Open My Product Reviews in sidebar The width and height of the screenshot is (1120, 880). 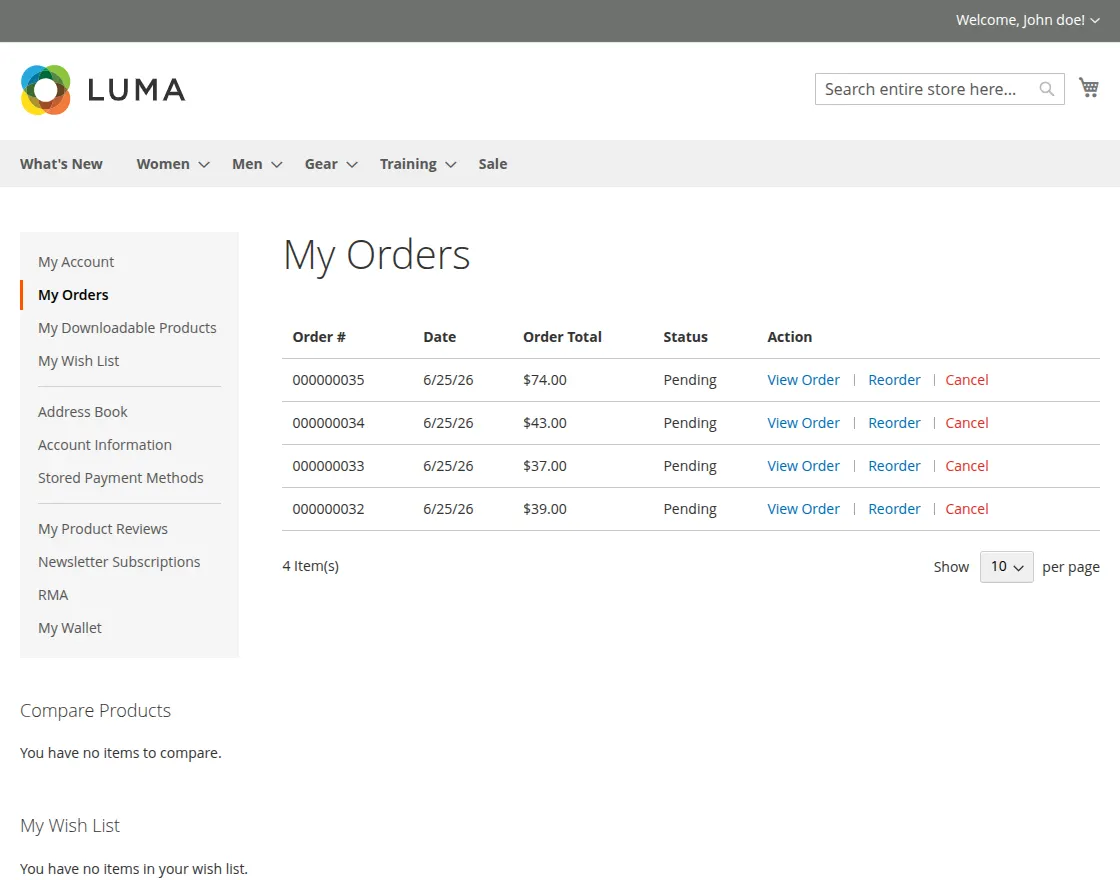click(x=103, y=529)
